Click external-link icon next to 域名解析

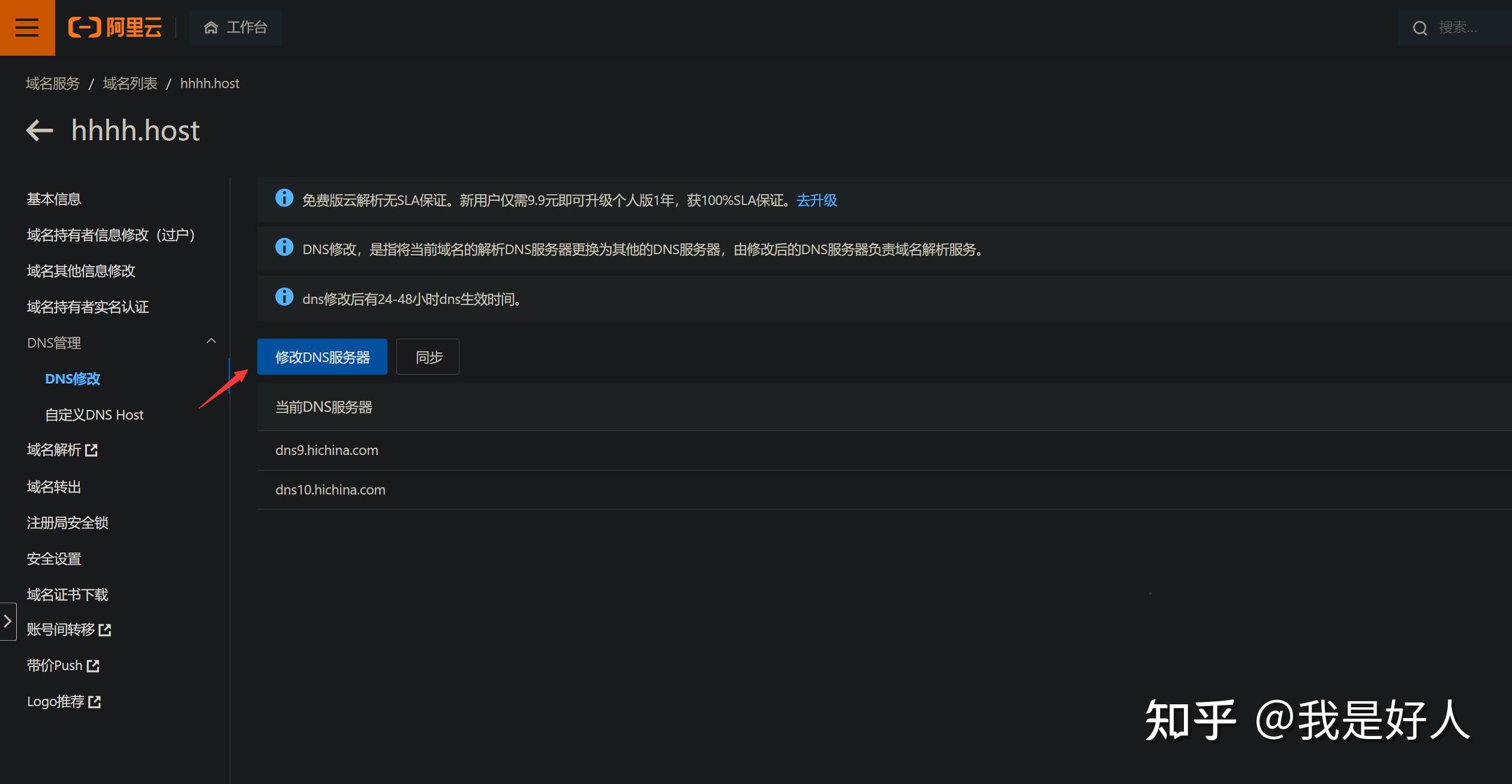coord(91,450)
